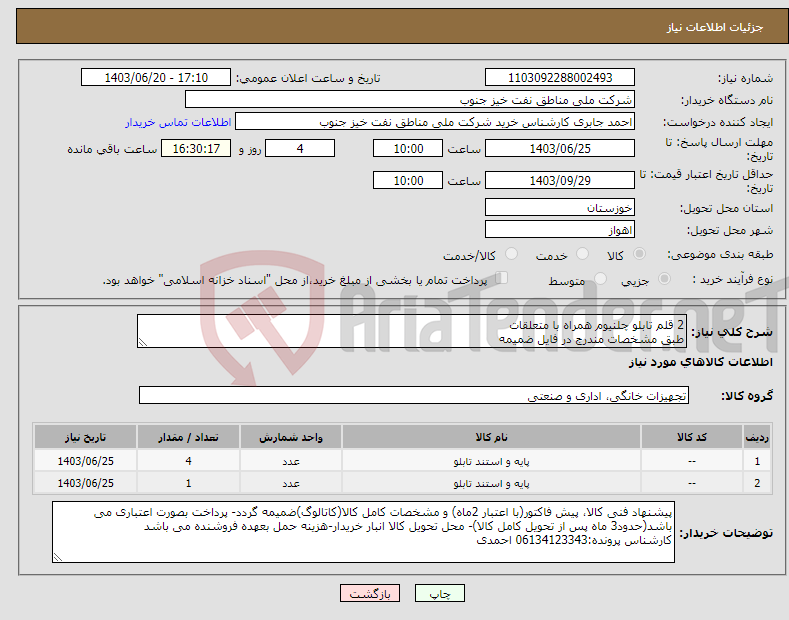The height and width of the screenshot is (620, 789).
Task: Click the response deadline date 1403/06/25 field
Action: tap(560, 148)
